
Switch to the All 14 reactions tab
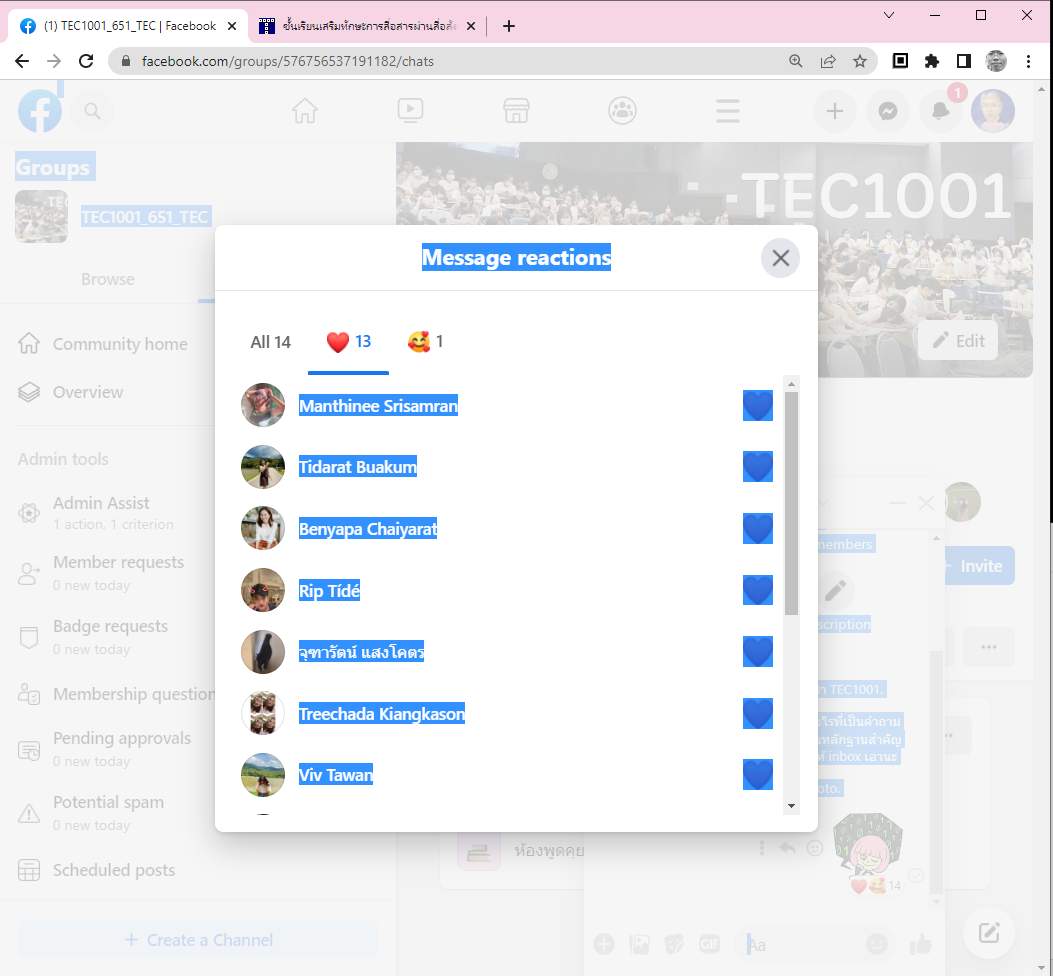pos(270,342)
